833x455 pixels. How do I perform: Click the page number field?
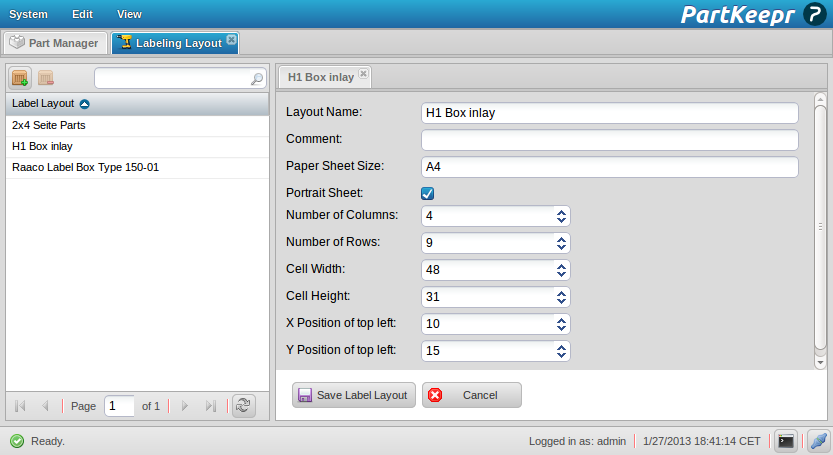point(120,406)
